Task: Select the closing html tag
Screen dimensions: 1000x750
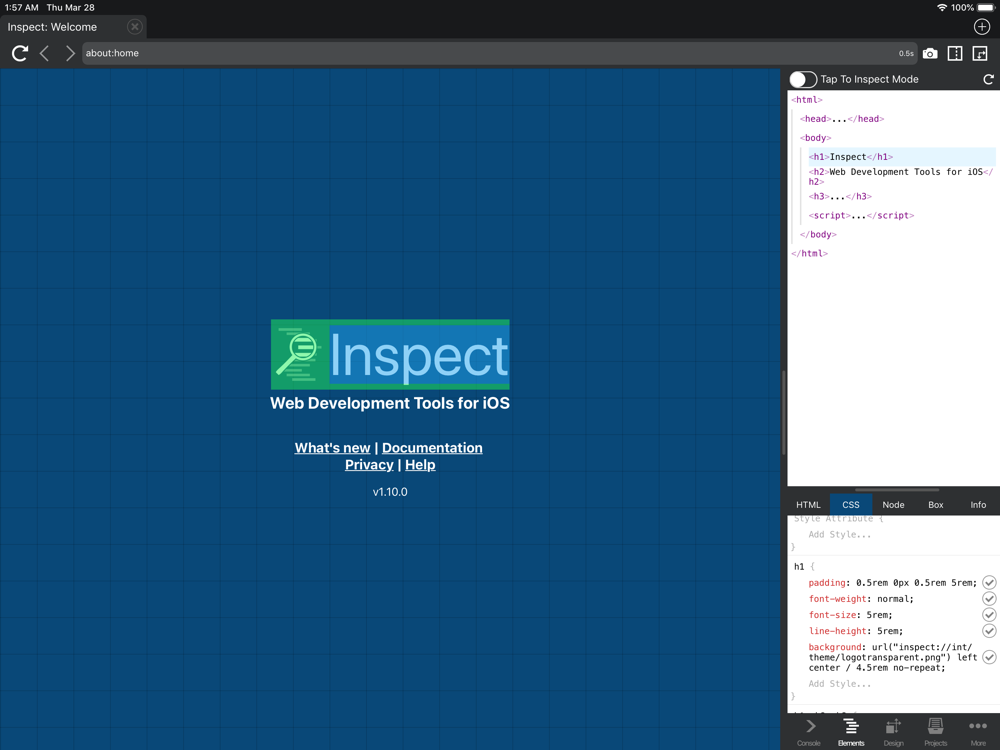Action: click(809, 254)
